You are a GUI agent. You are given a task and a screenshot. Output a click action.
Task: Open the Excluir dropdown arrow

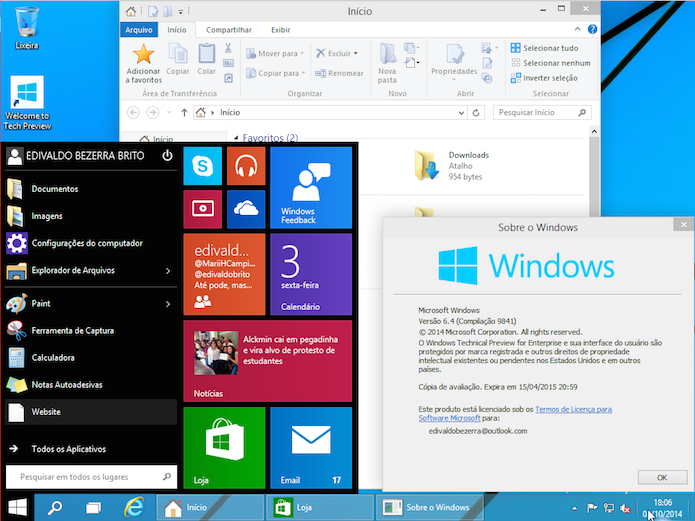355,54
